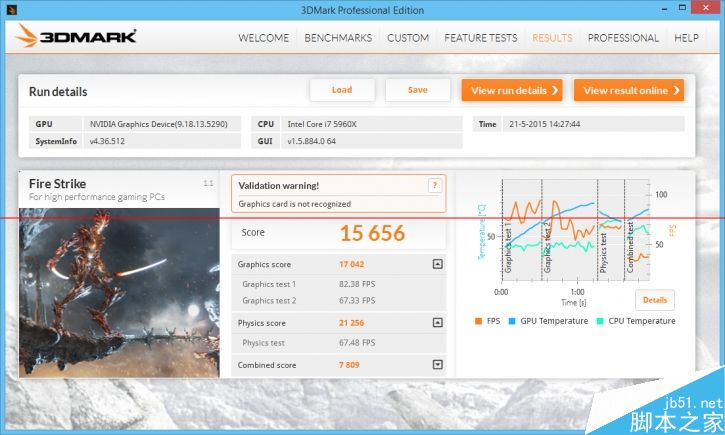Open the Feature Tests tab
This screenshot has width=725, height=435.
pos(481,38)
